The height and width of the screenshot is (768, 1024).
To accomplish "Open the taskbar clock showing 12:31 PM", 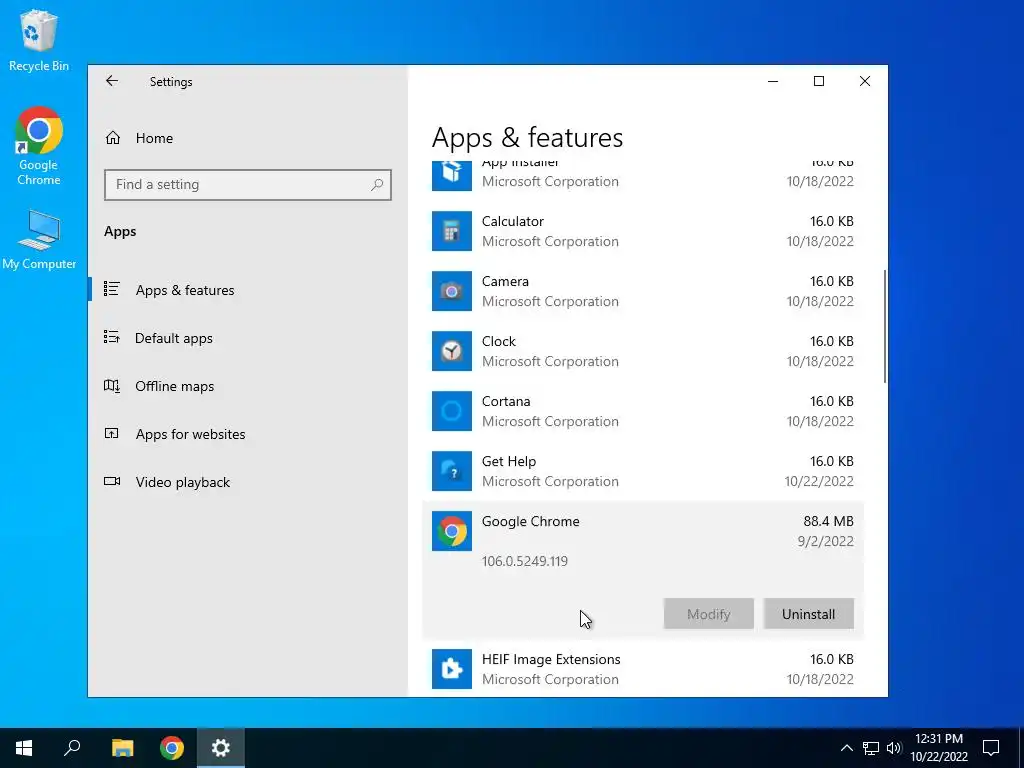I will pos(939,748).
